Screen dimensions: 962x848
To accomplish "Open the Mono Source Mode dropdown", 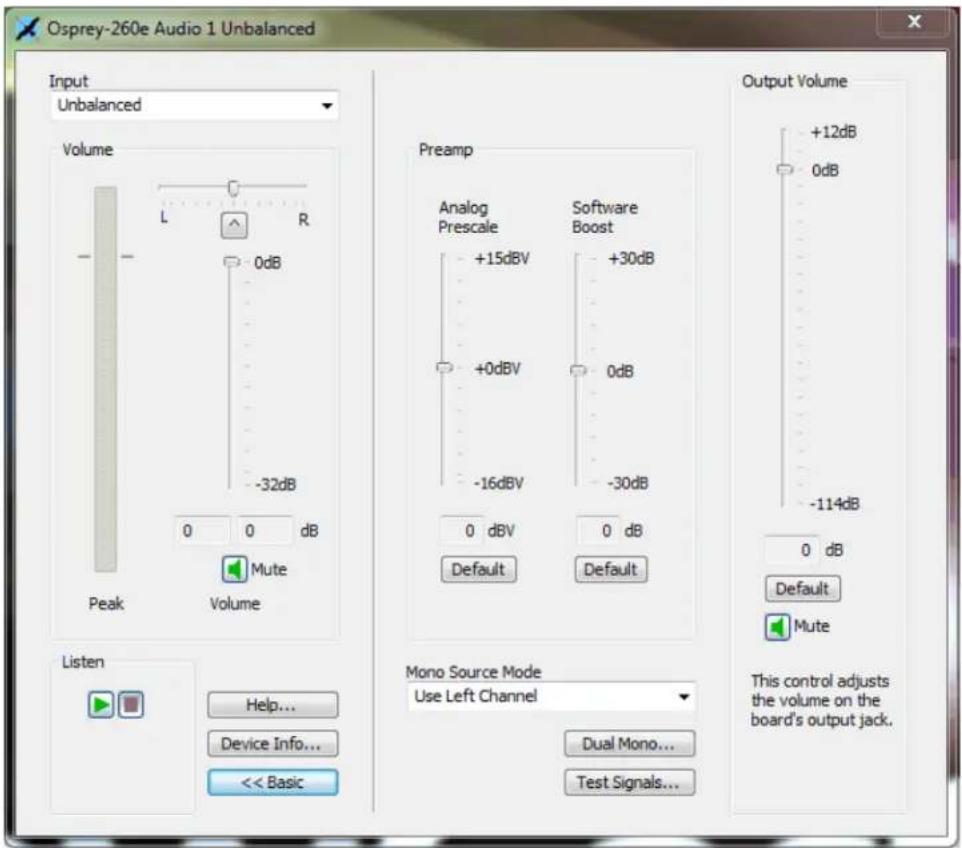I will (x=551, y=696).
